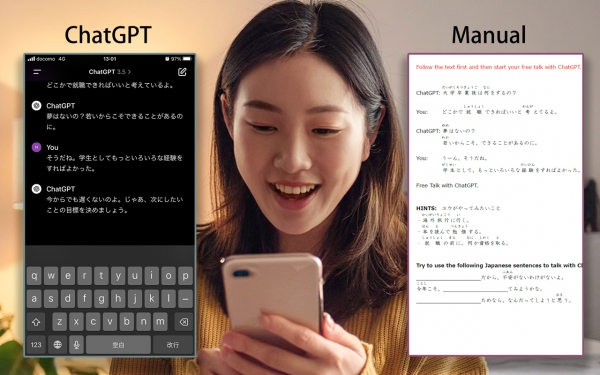
Task: Select the top line どこかで就職できればいい
Action: (x=110, y=85)
